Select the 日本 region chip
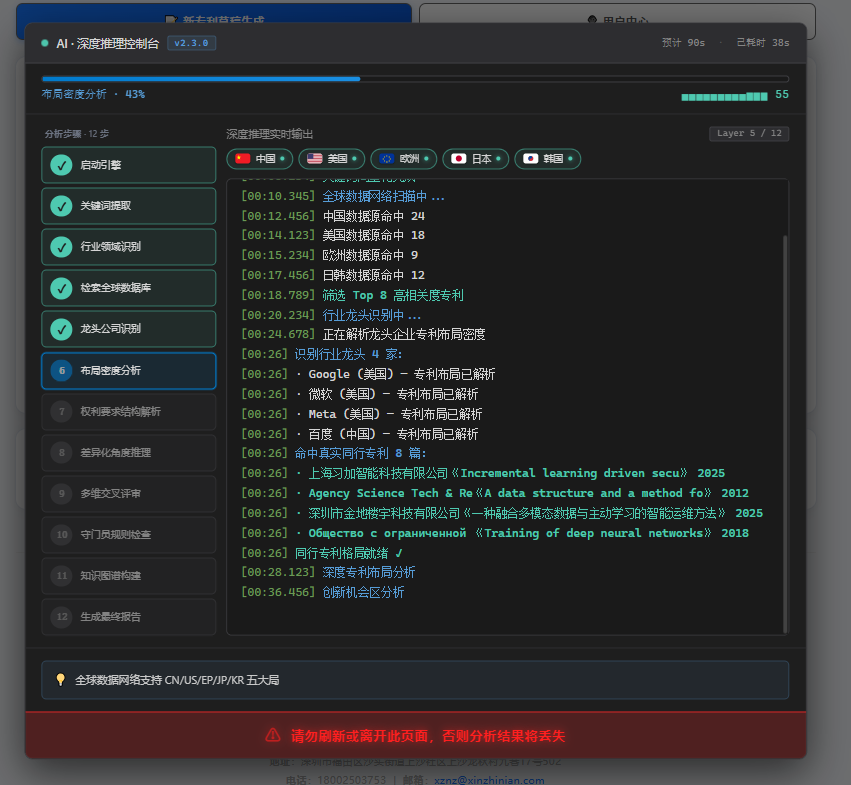851x785 pixels. tap(475, 159)
